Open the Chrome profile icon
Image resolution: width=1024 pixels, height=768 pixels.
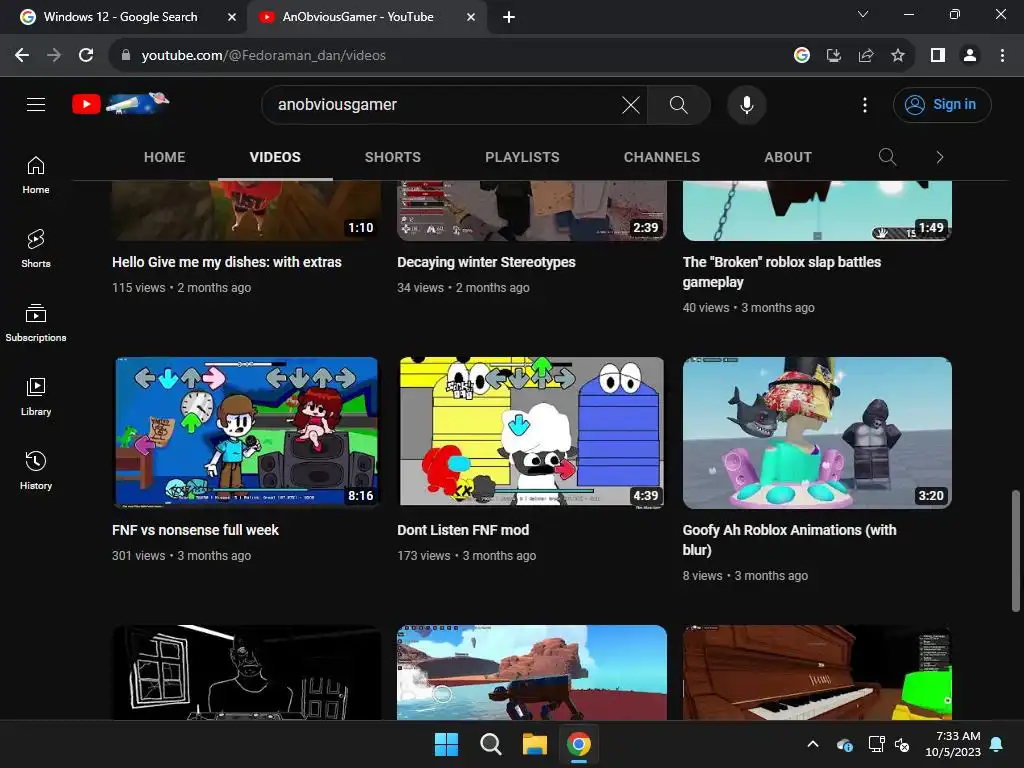(970, 56)
